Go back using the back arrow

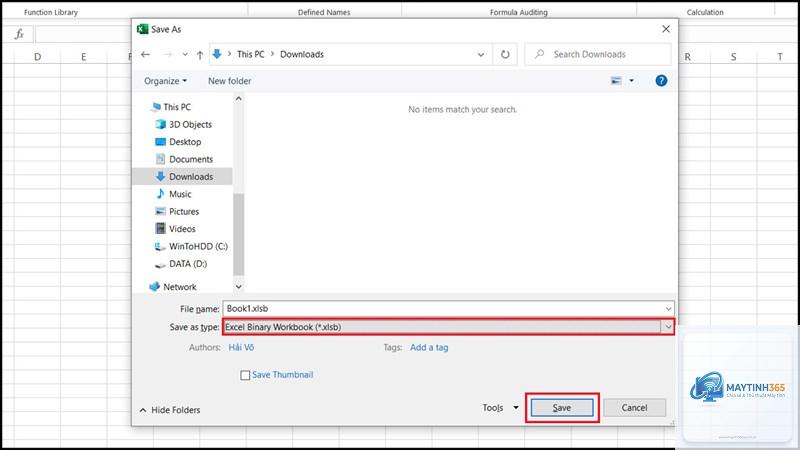pyautogui.click(x=145, y=54)
